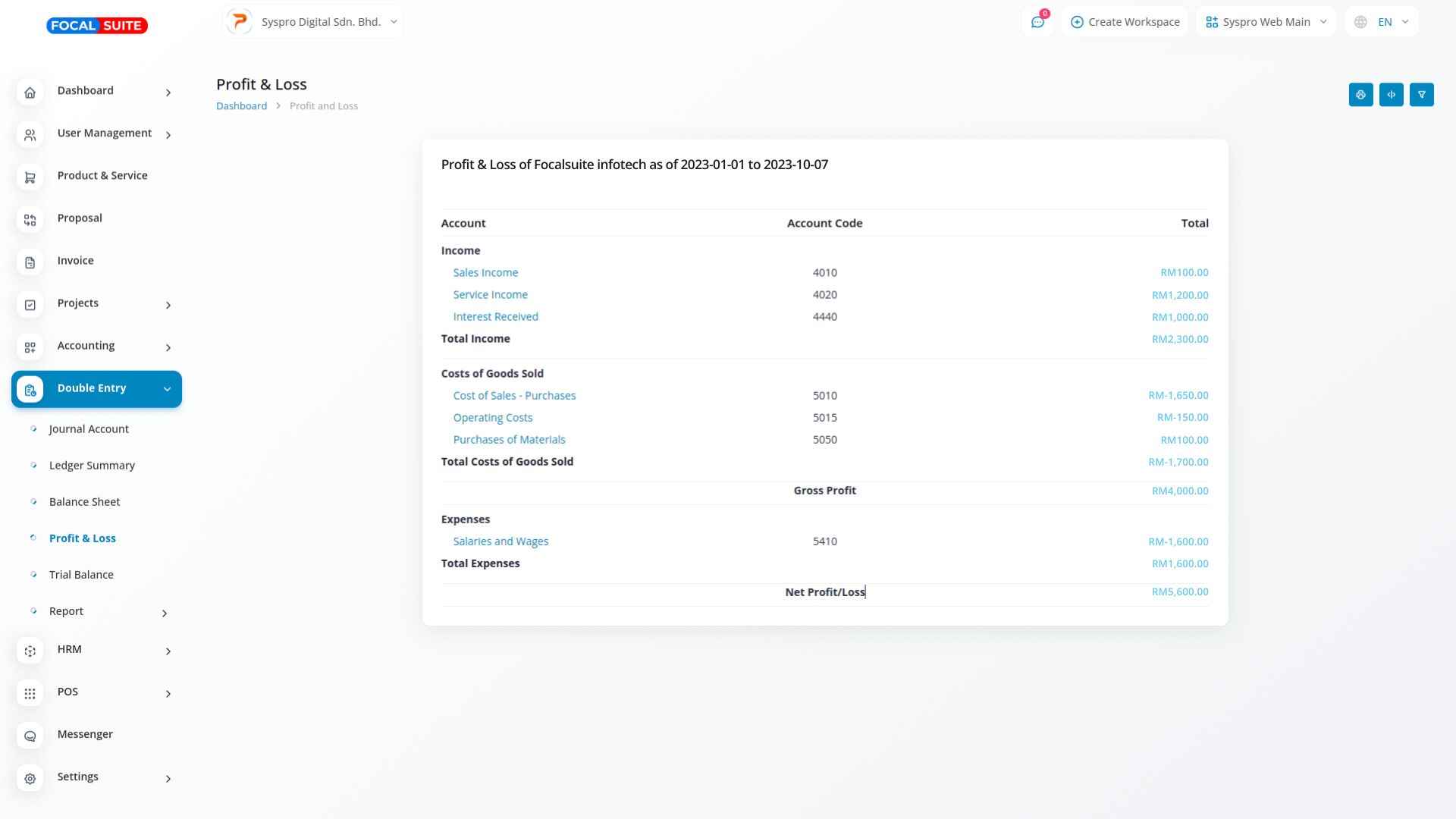1456x819 pixels.
Task: Collapse the Double Entry menu
Action: pos(96,388)
